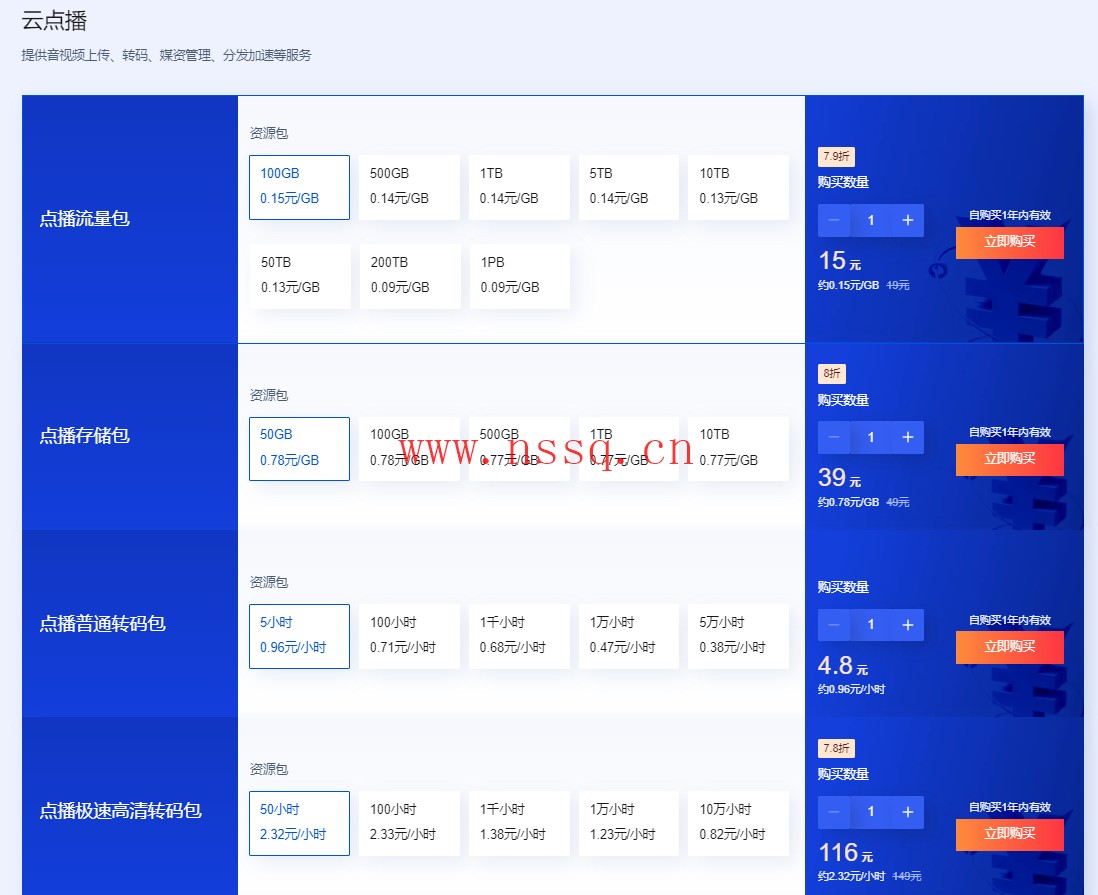Pick the 5万小时 normal transcoding package
This screenshot has width=1098, height=895.
click(x=738, y=636)
